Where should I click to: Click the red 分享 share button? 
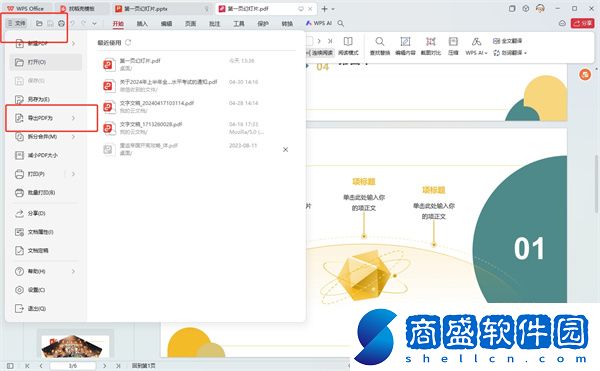click(582, 23)
